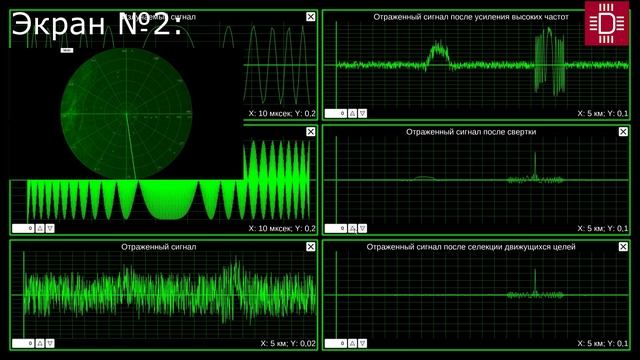Screen dimensions: 640x360
Task: Click the small white label above radar
Action: pyautogui.click(x=67, y=50)
